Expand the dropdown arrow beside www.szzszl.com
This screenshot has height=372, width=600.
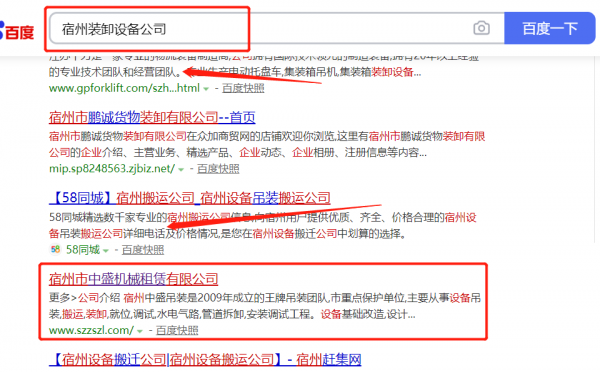(140, 331)
